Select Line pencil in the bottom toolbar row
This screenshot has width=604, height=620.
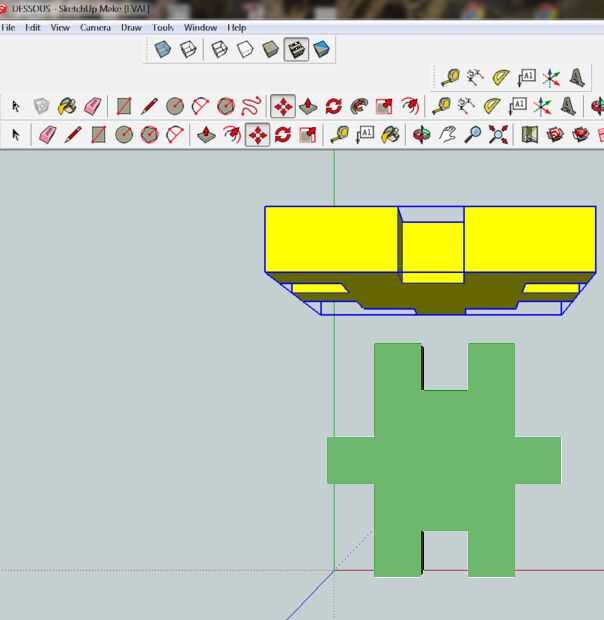pos(73,135)
